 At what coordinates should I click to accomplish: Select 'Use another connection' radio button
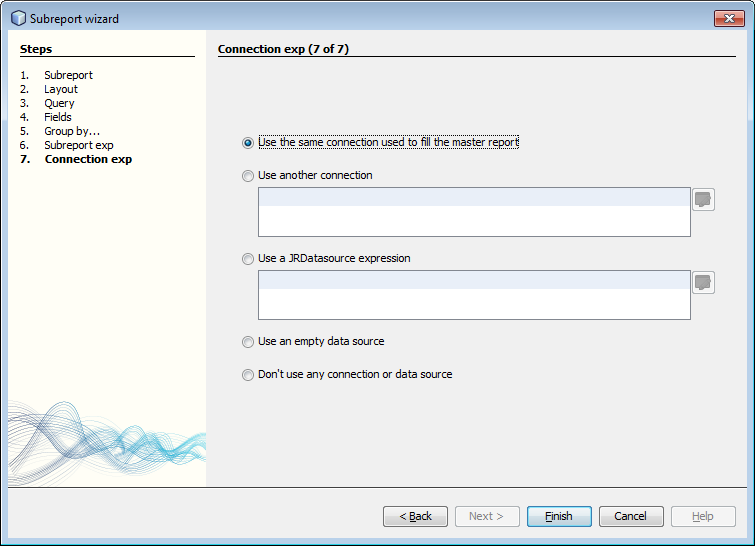pos(248,176)
